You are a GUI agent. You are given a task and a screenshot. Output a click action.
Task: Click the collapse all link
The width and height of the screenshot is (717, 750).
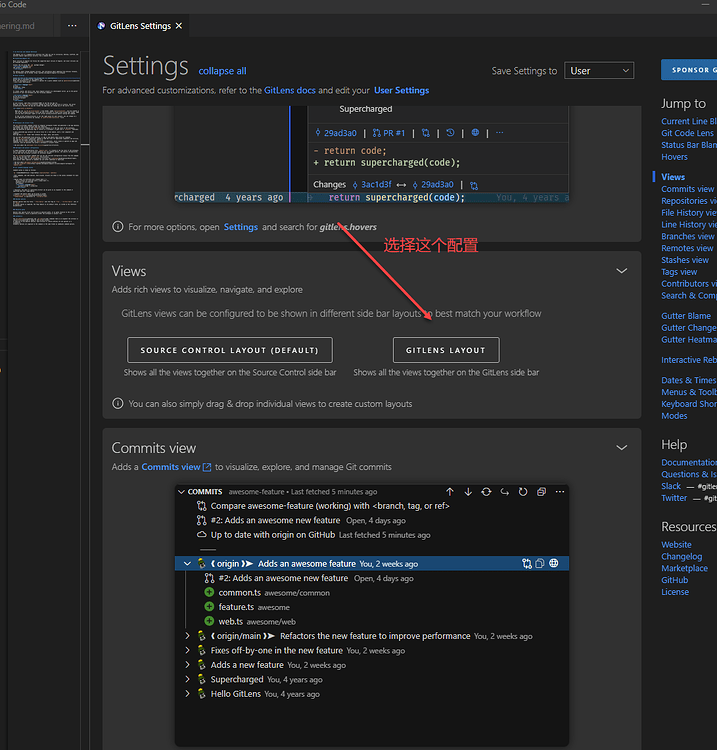[222, 71]
